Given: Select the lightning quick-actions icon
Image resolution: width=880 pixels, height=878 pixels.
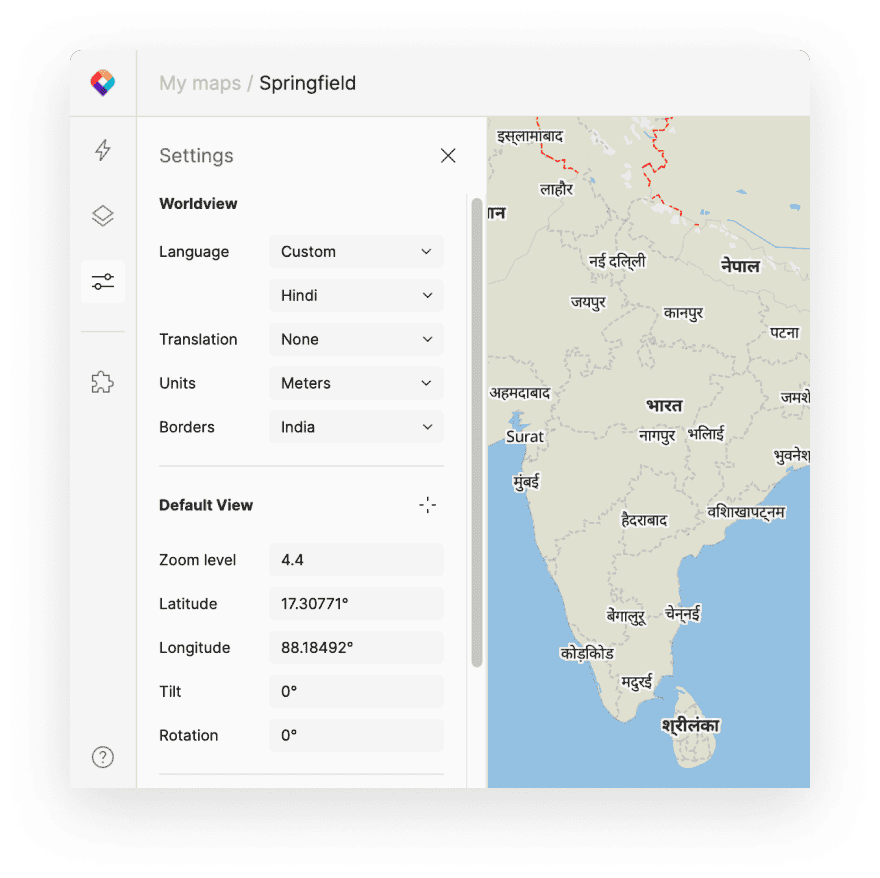Looking at the screenshot, I should pos(102,149).
